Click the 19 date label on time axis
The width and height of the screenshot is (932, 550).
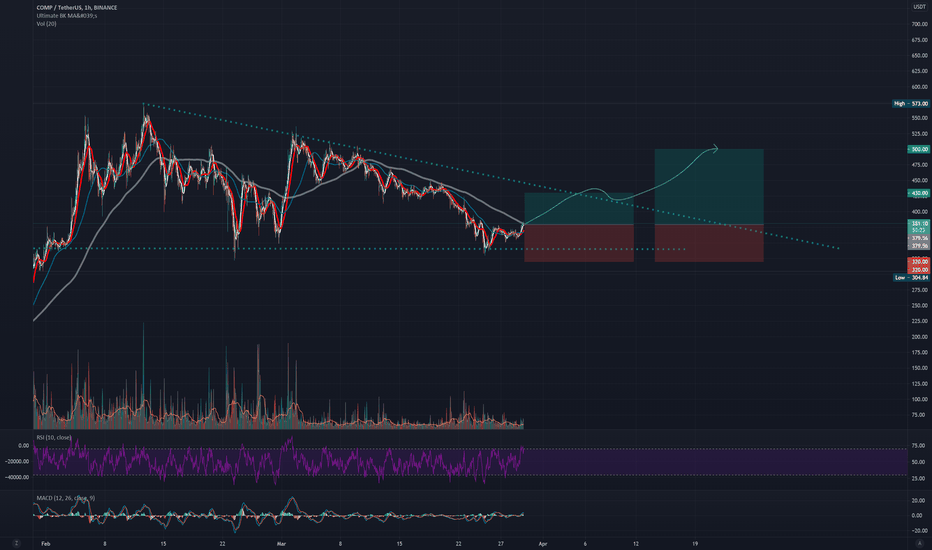pos(694,543)
